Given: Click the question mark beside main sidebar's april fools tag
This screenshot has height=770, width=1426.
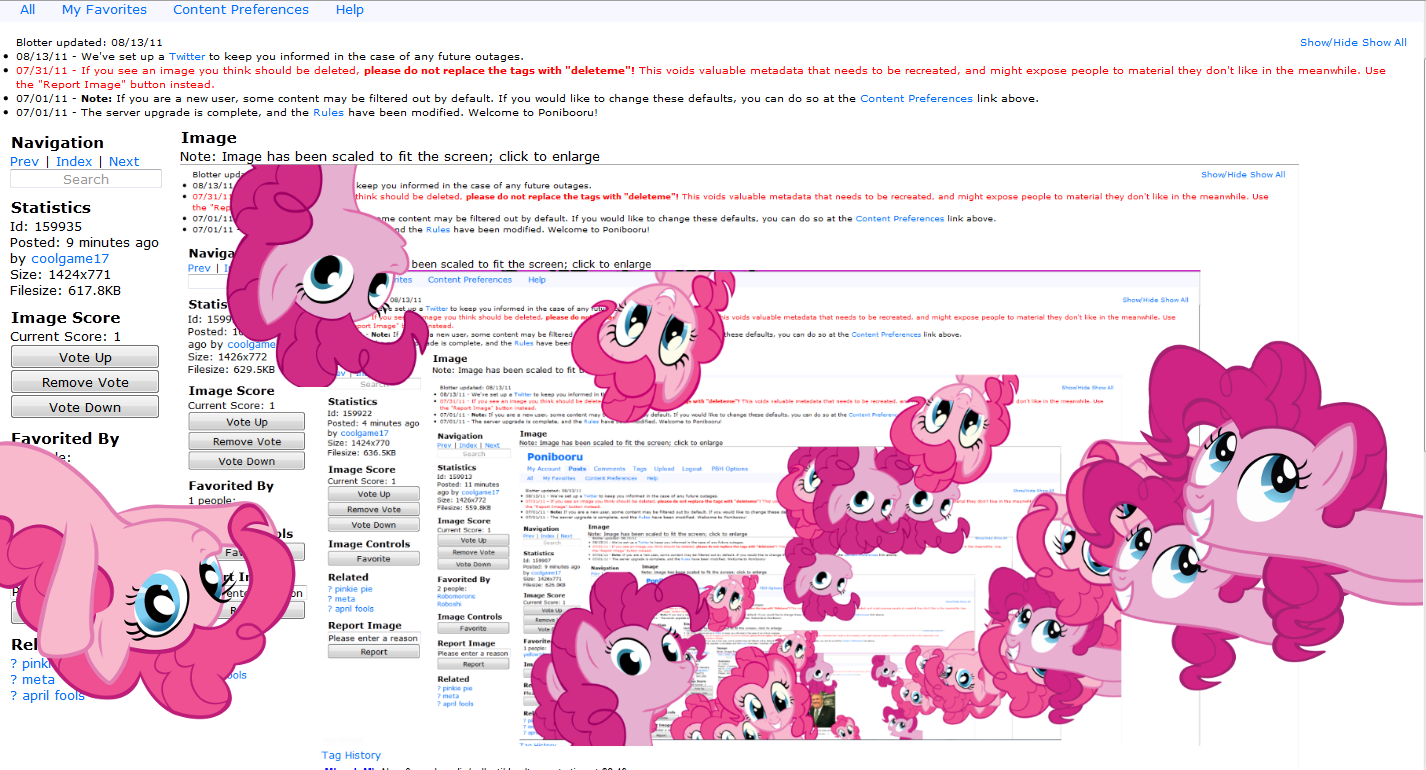Looking at the screenshot, I should [x=14, y=696].
